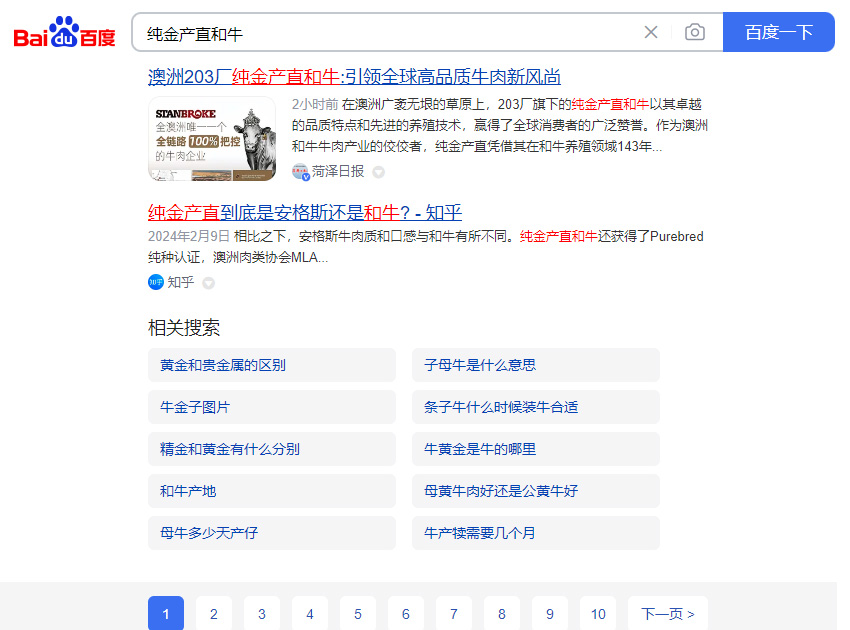Open the 知乎 result about 安格斯 and 和牛
The width and height of the screenshot is (850, 630).
point(304,212)
